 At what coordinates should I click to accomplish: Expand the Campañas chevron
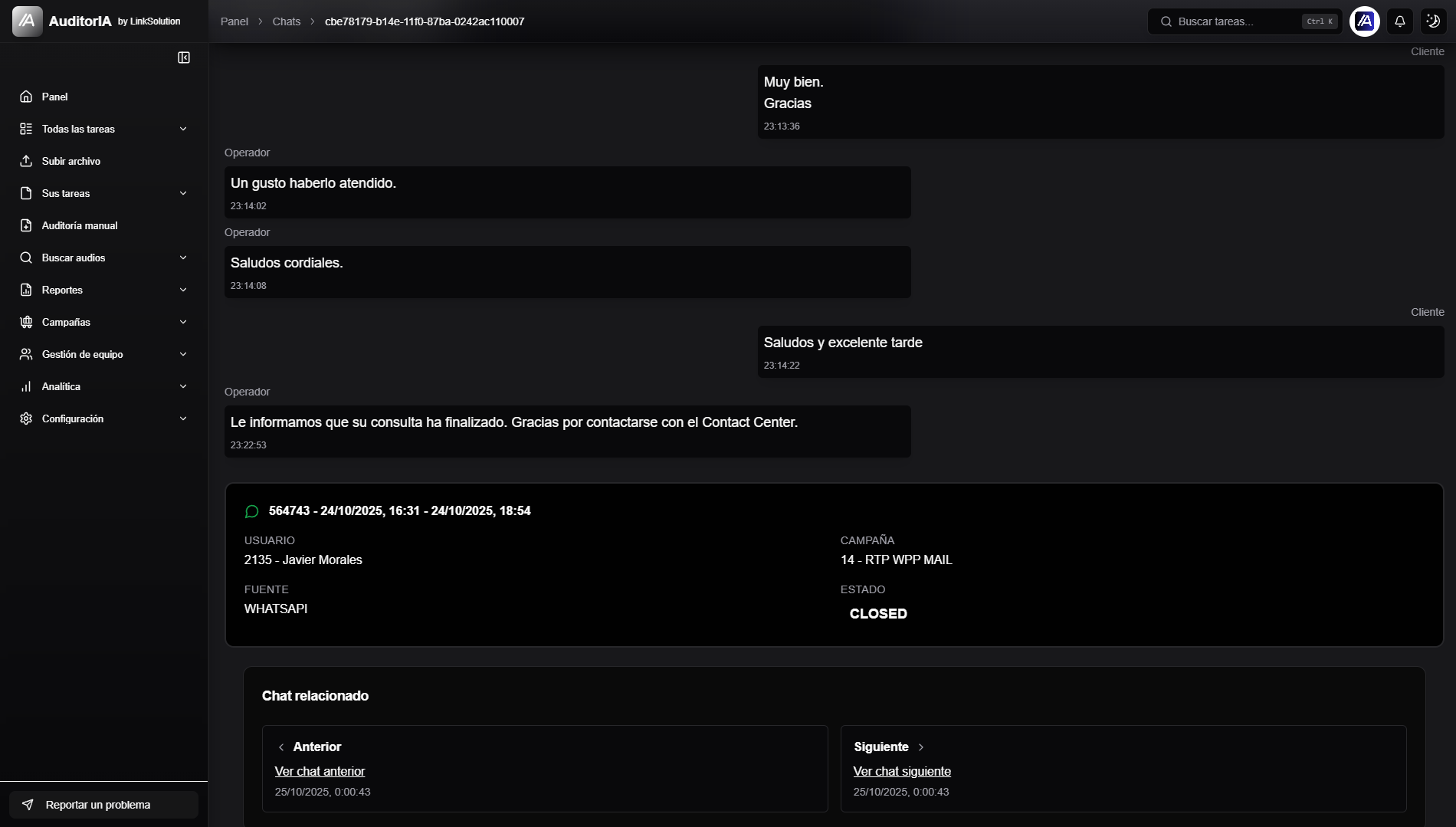(x=183, y=322)
